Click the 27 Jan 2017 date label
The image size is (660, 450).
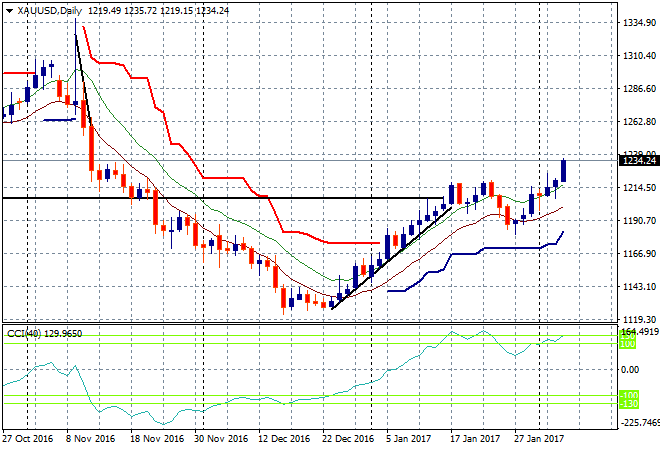(539, 439)
